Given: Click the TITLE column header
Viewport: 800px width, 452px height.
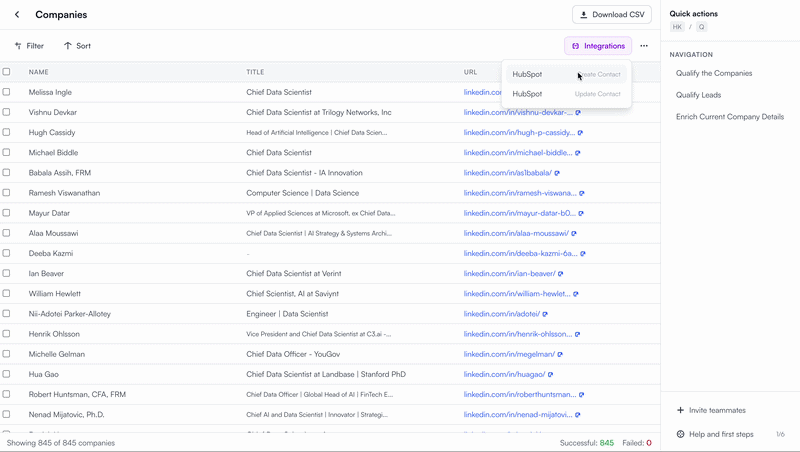Looking at the screenshot, I should tap(255, 72).
